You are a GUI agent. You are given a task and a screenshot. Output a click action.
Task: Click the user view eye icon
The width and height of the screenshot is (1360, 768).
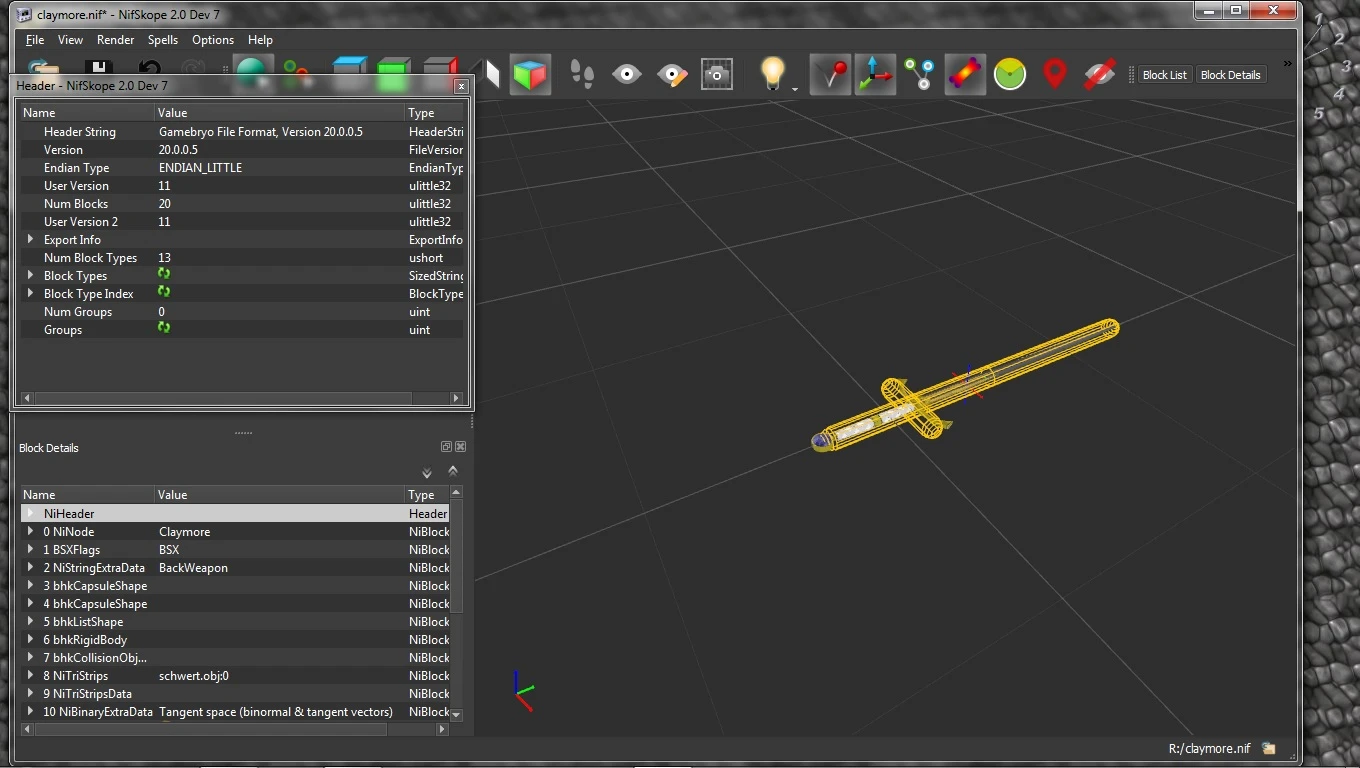click(x=627, y=74)
